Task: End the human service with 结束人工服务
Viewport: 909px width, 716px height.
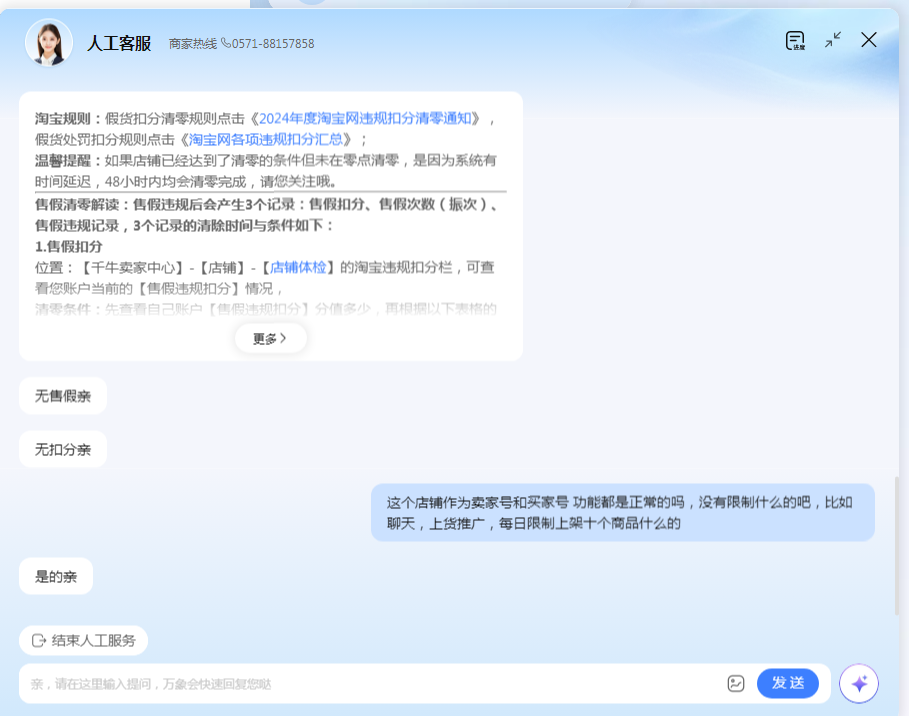Action: pyautogui.click(x=83, y=641)
